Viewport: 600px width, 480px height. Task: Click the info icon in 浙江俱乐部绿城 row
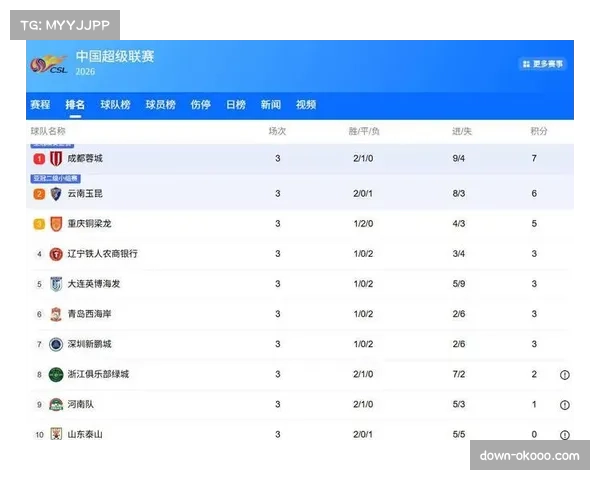[x=565, y=375]
